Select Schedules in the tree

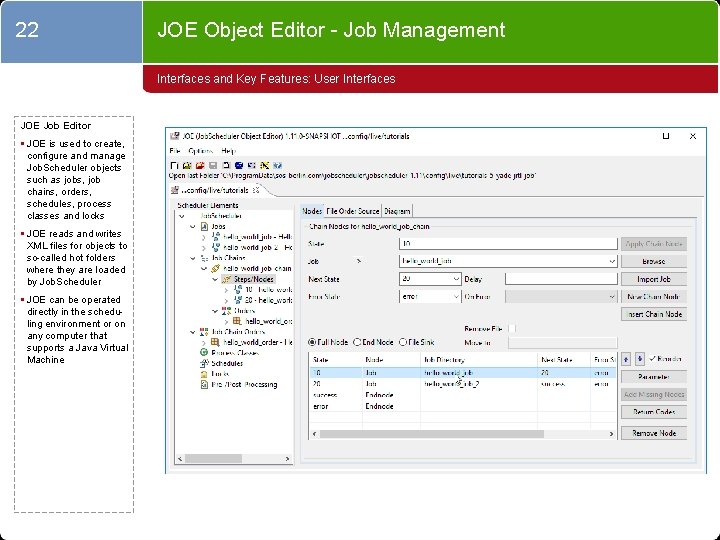[227, 363]
